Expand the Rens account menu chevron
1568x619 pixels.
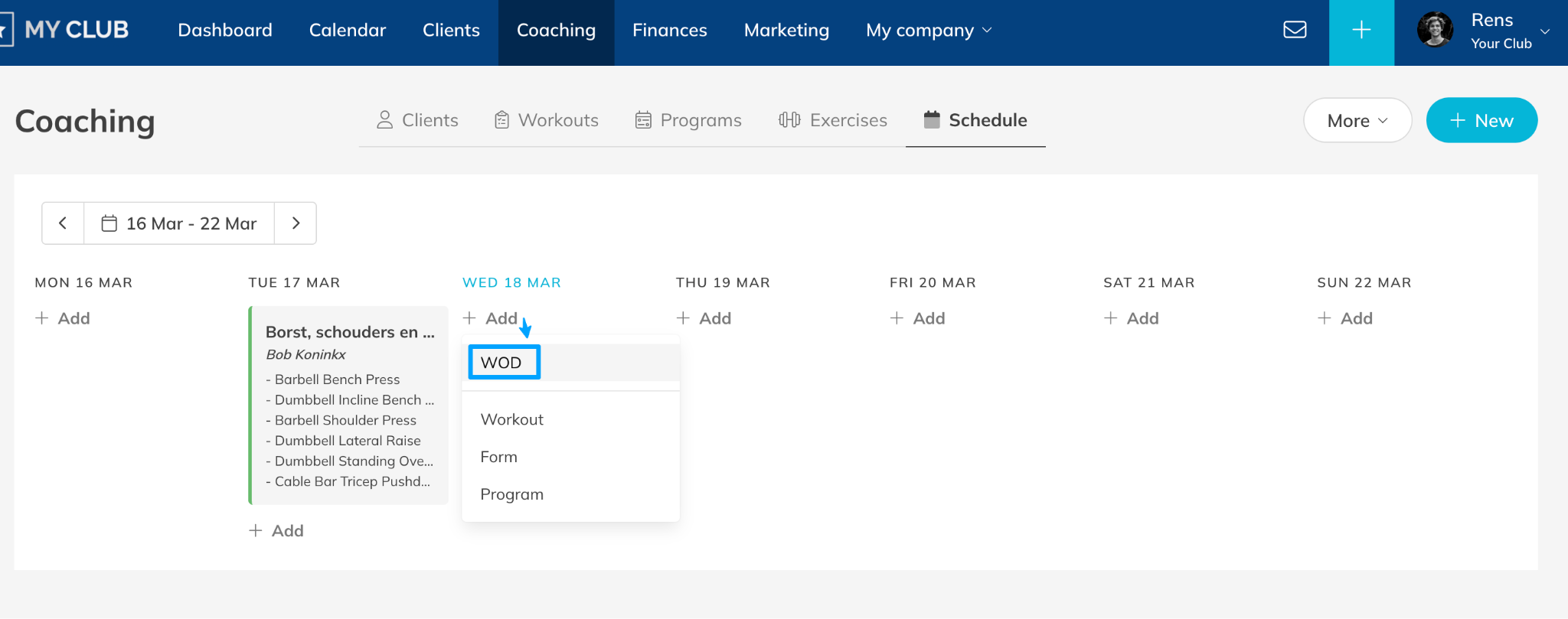1545,31
